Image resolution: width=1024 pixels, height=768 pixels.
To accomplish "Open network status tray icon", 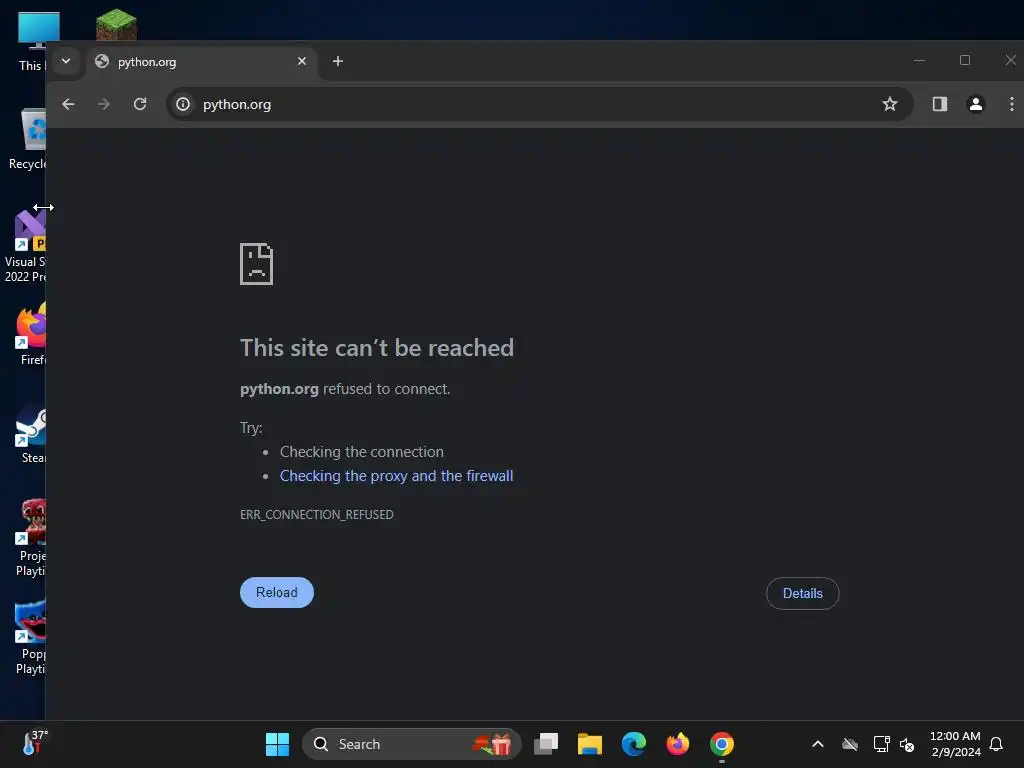I will tap(882, 744).
